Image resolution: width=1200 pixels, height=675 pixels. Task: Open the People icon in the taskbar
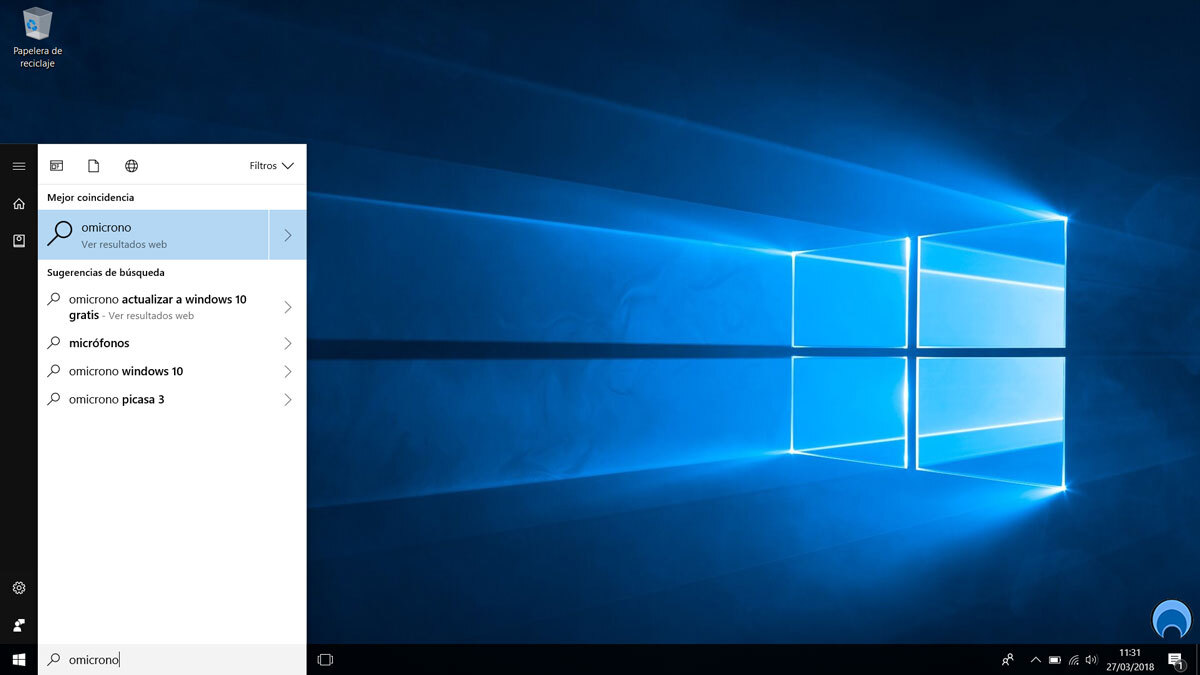(x=1006, y=659)
